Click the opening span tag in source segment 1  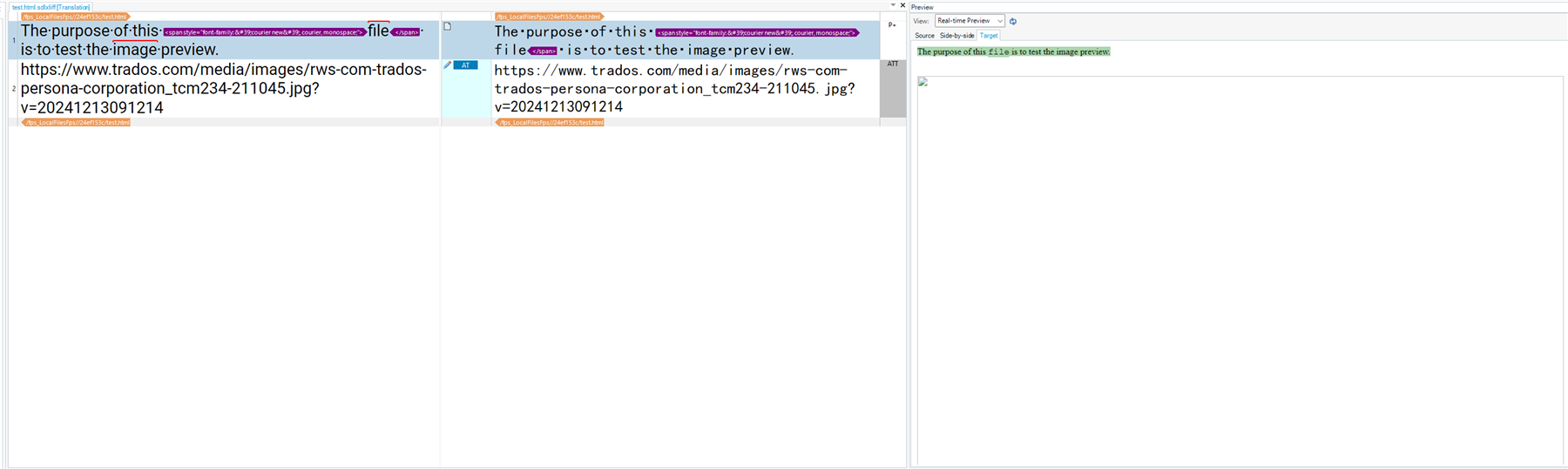click(x=265, y=32)
